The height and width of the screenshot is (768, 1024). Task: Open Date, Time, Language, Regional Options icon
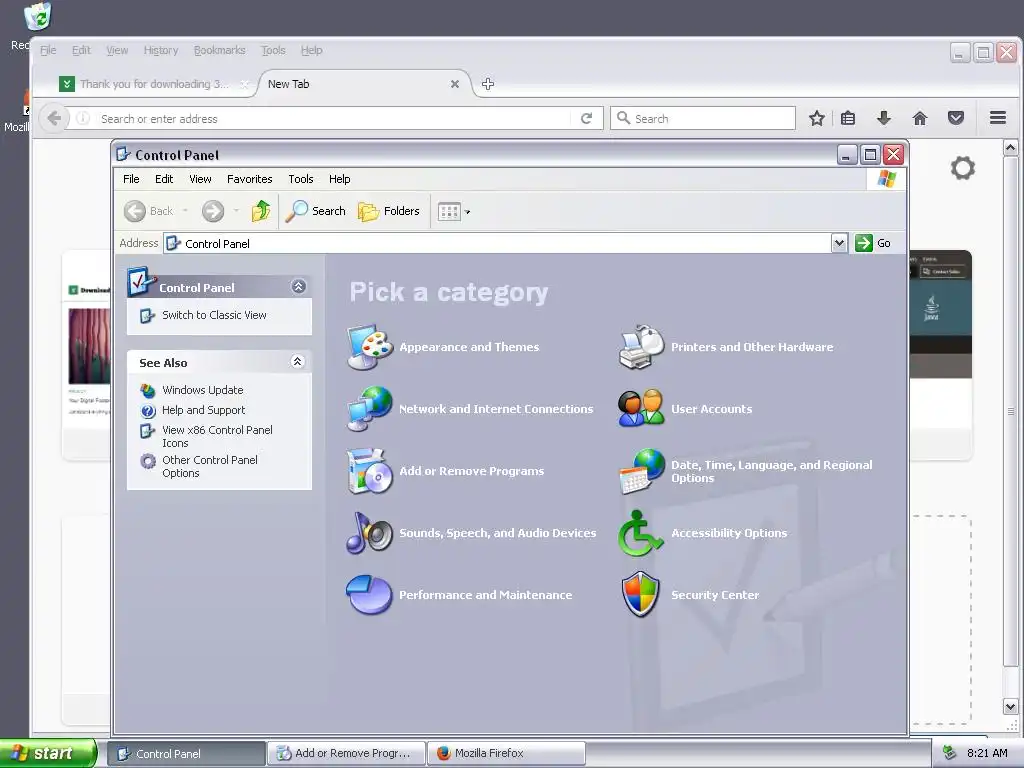click(x=641, y=471)
